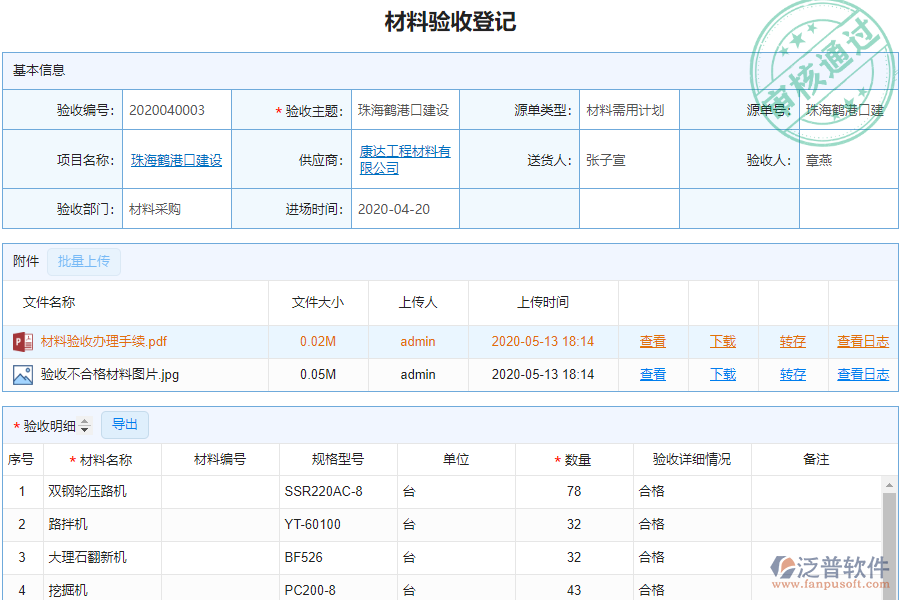Collapse the 附件 section header
This screenshot has width=900, height=600.
[x=24, y=261]
